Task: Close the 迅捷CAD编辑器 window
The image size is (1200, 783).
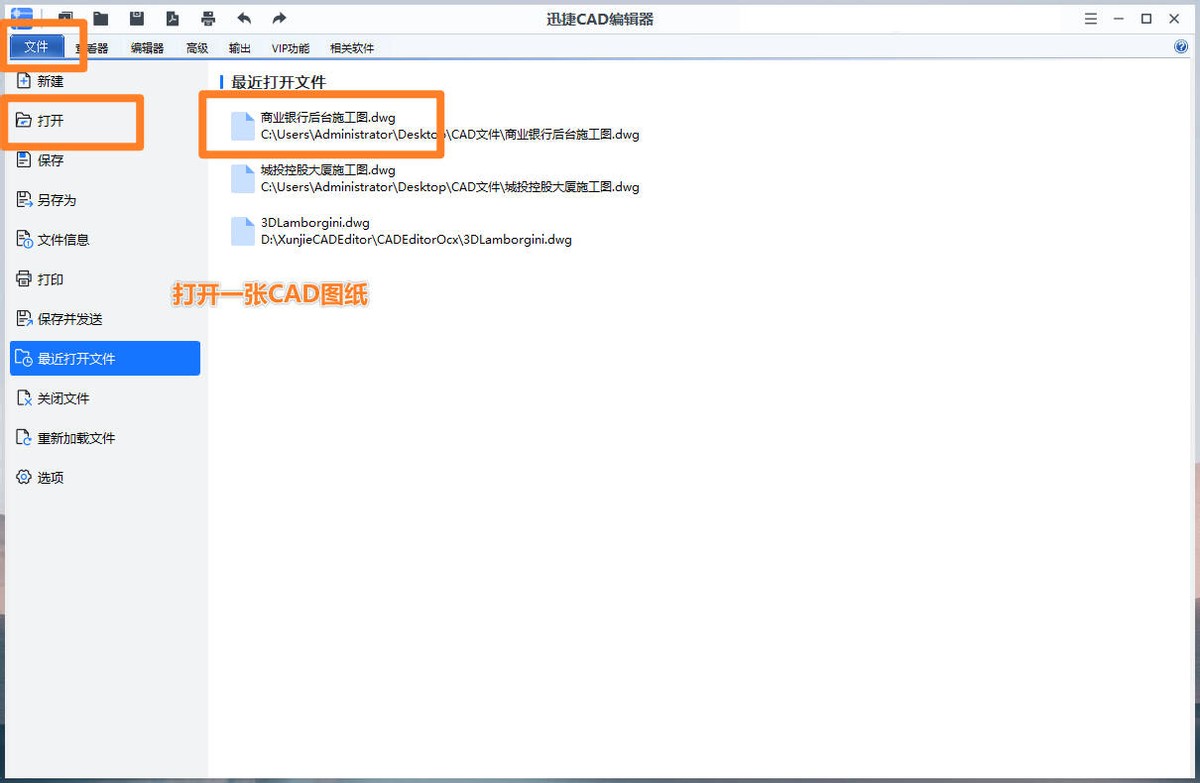Action: [x=1174, y=19]
